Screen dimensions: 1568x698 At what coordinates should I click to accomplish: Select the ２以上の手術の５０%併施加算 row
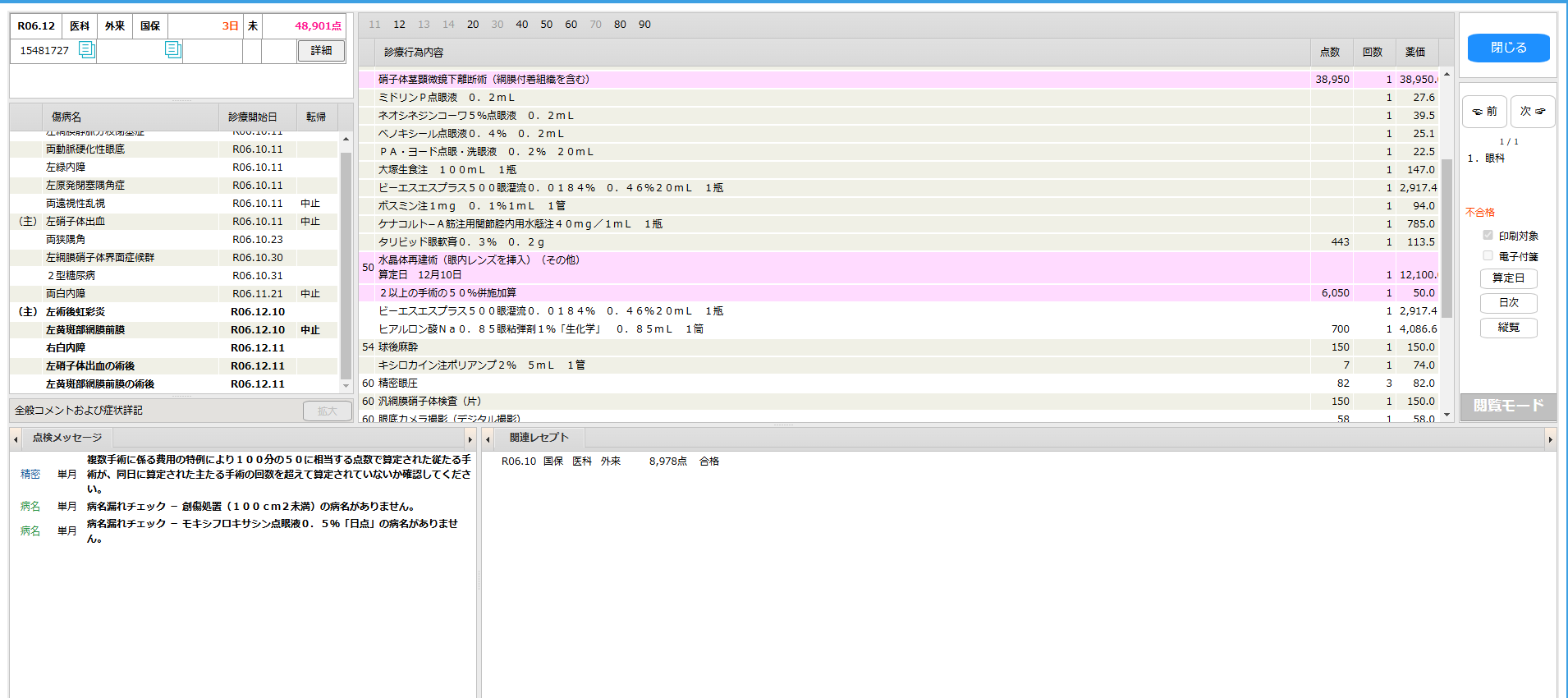pyautogui.click(x=899, y=293)
